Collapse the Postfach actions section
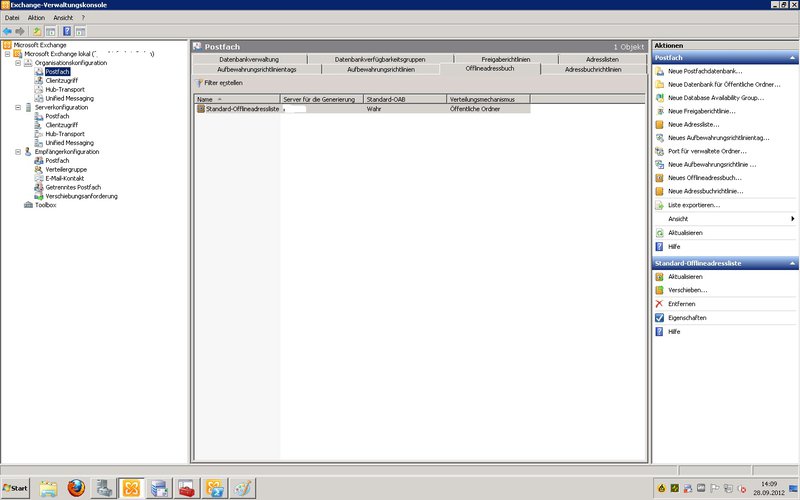800x500 pixels. [x=792, y=58]
